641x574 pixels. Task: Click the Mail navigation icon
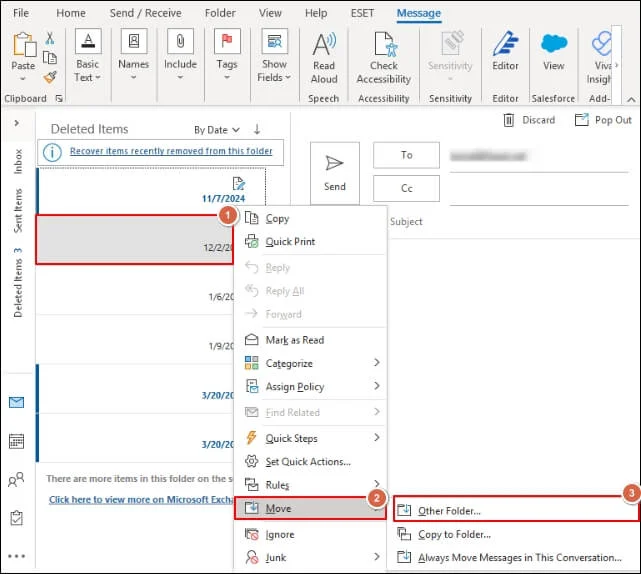[16, 403]
